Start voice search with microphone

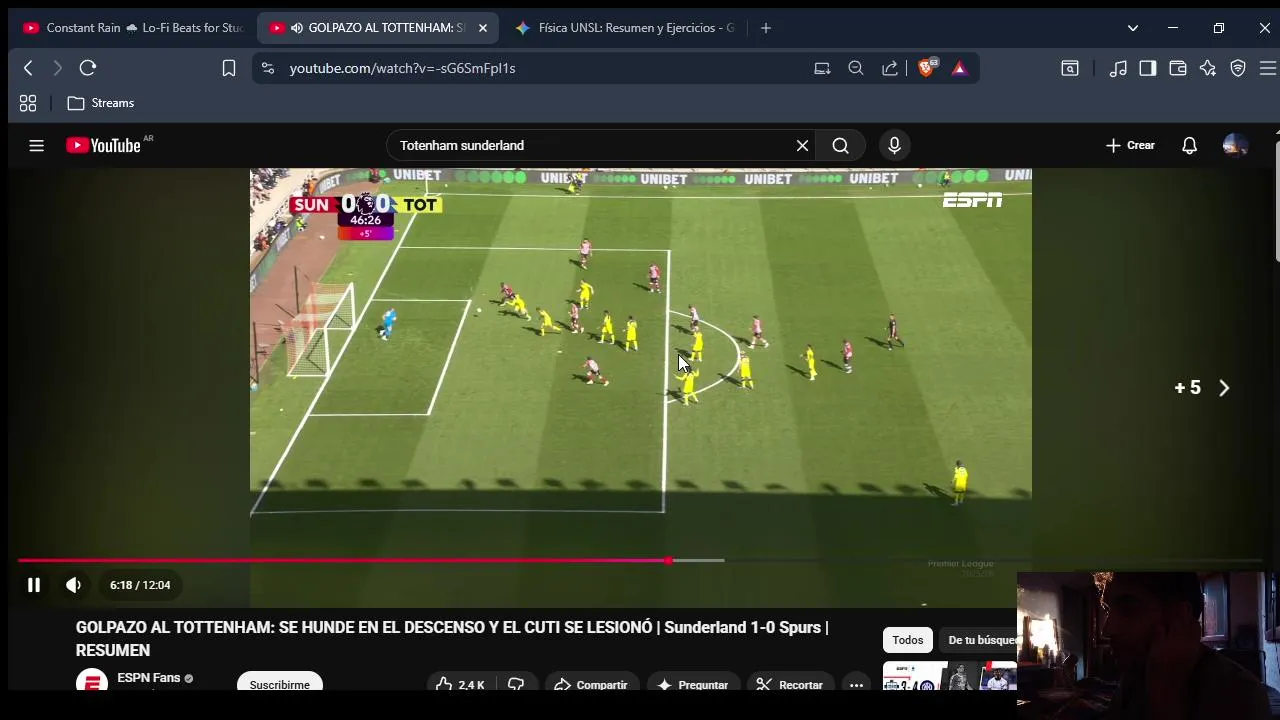click(x=894, y=145)
